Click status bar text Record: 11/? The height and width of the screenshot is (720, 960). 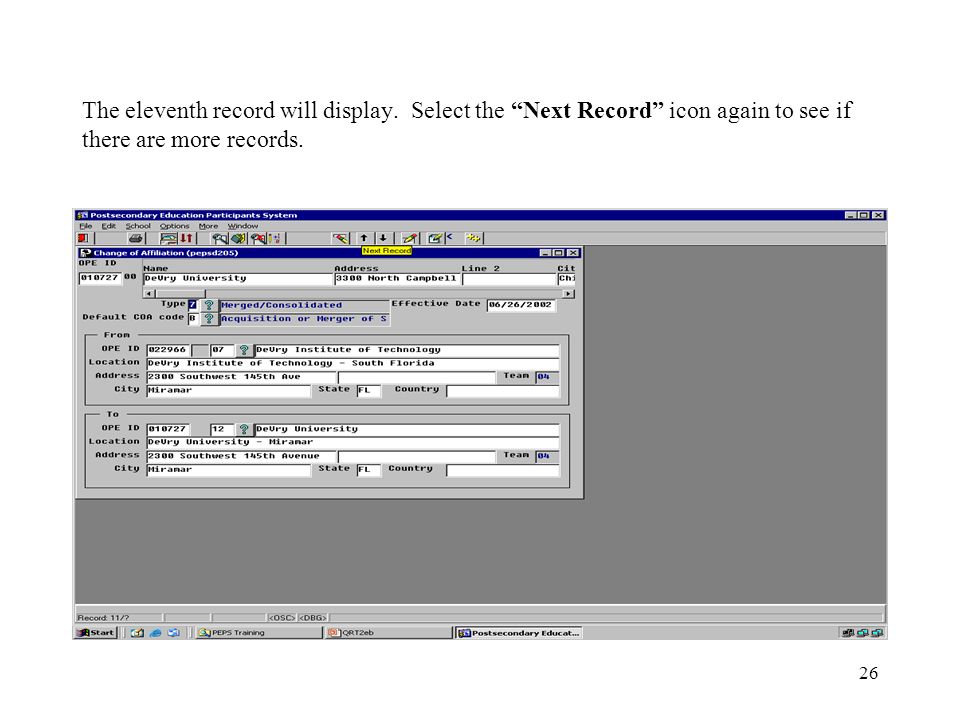pyautogui.click(x=104, y=618)
